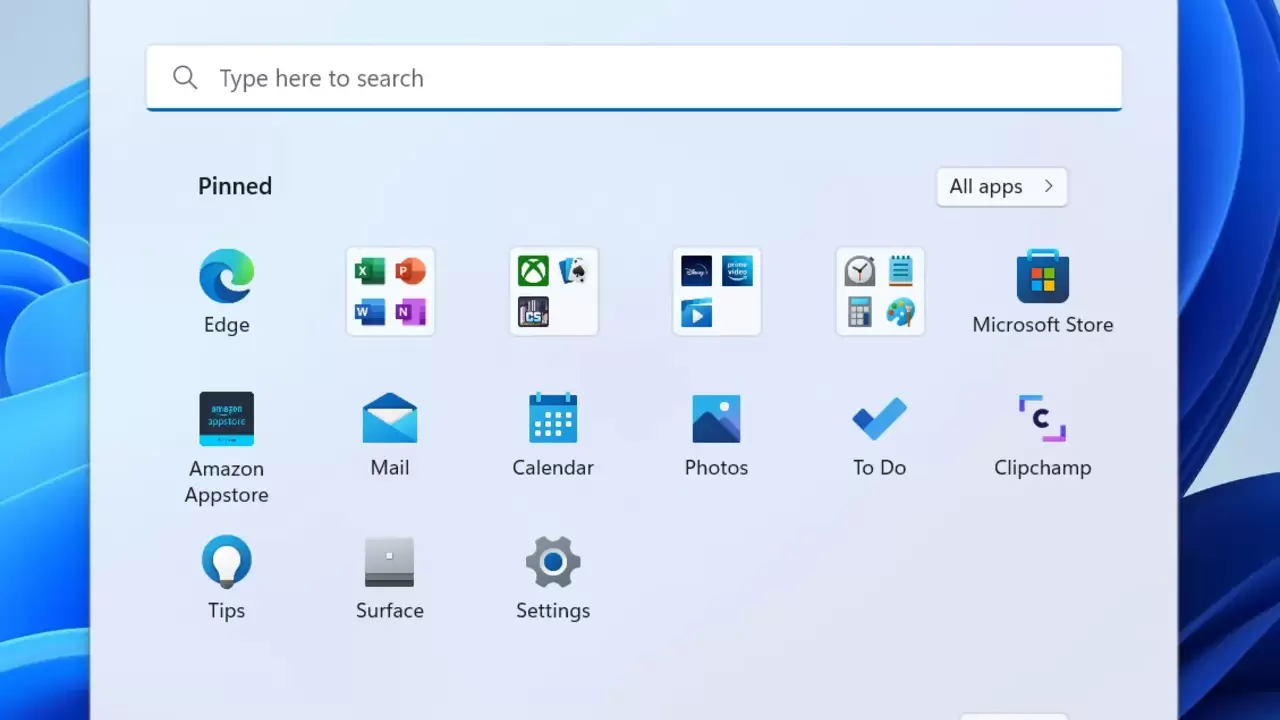Expand the utilities folder with Clock and Calculator
Image resolution: width=1280 pixels, height=720 pixels.
(880, 291)
